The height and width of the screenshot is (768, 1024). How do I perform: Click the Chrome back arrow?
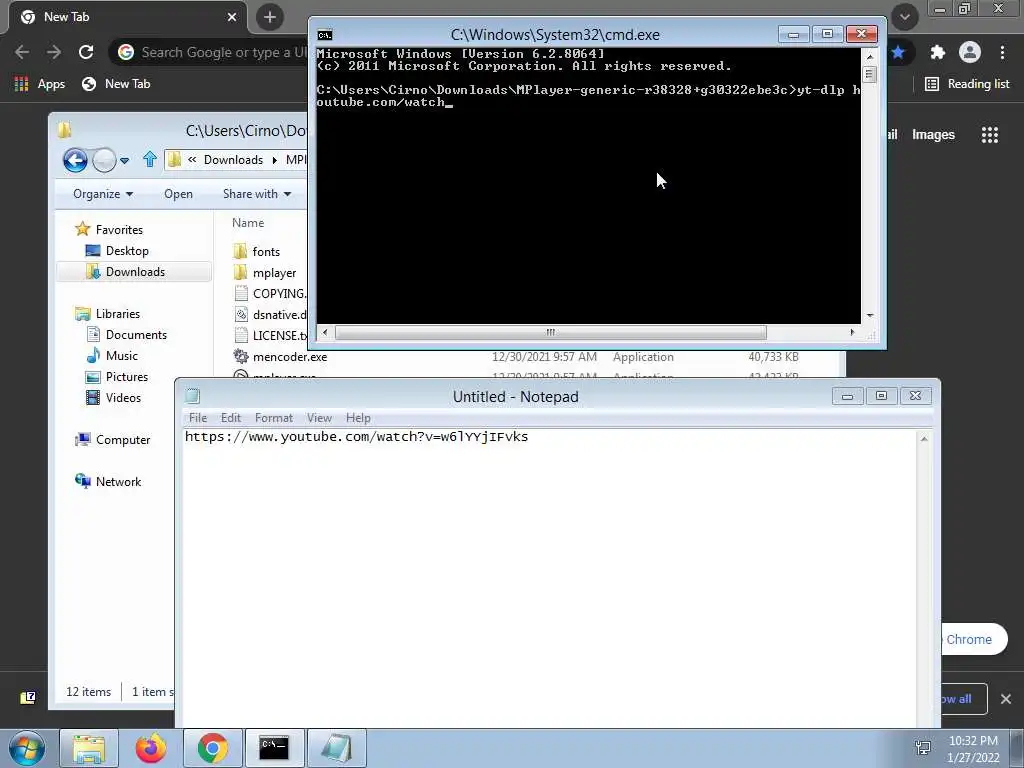(x=22, y=52)
